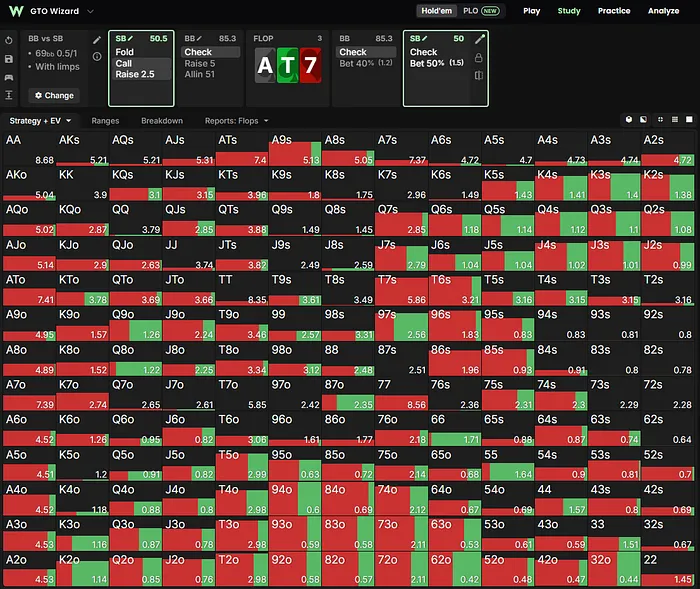Viewport: 700px width, 589px height.
Task: Open the Strategy + EV dropdown
Action: click(40, 121)
